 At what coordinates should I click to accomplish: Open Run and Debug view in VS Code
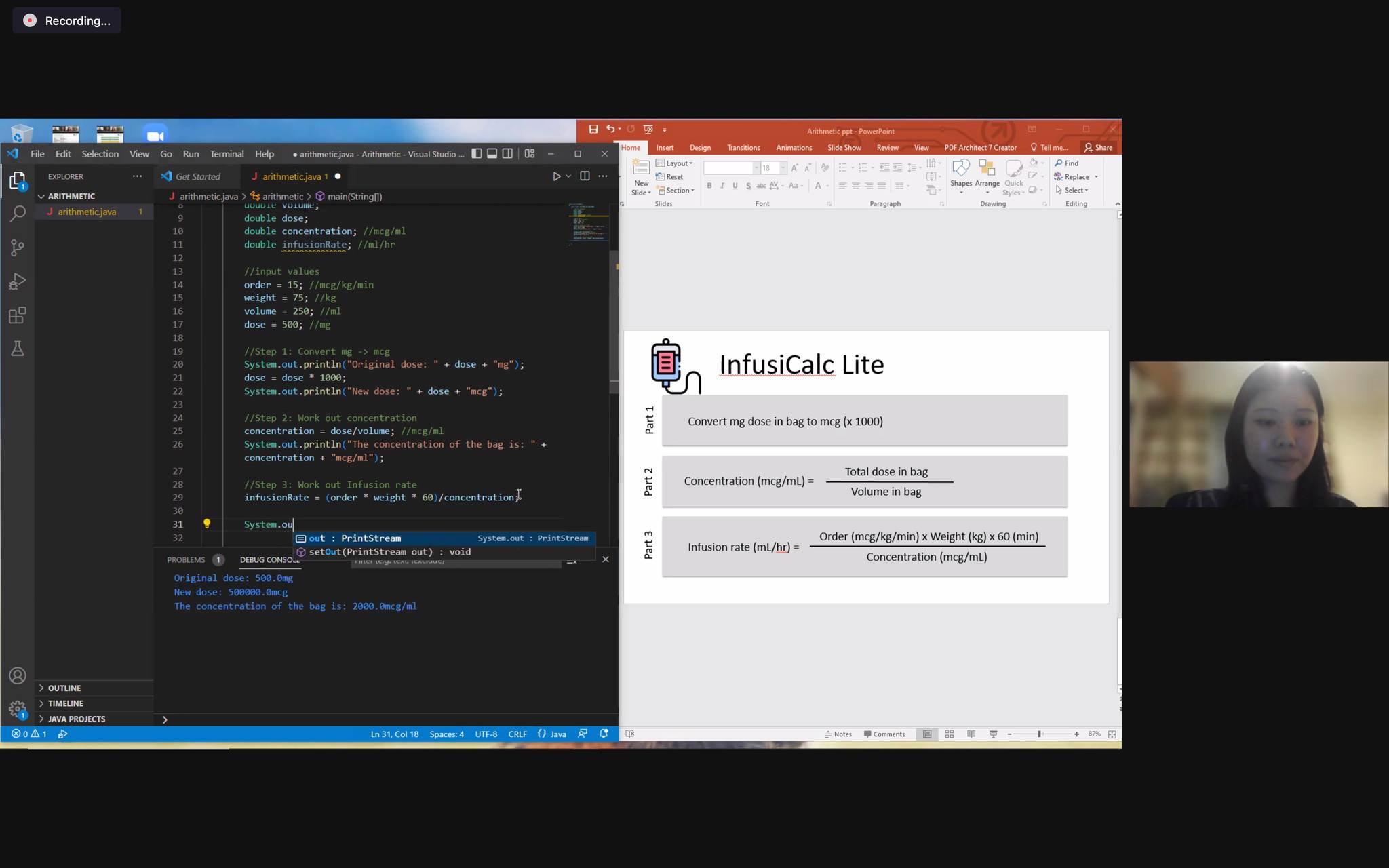click(18, 281)
